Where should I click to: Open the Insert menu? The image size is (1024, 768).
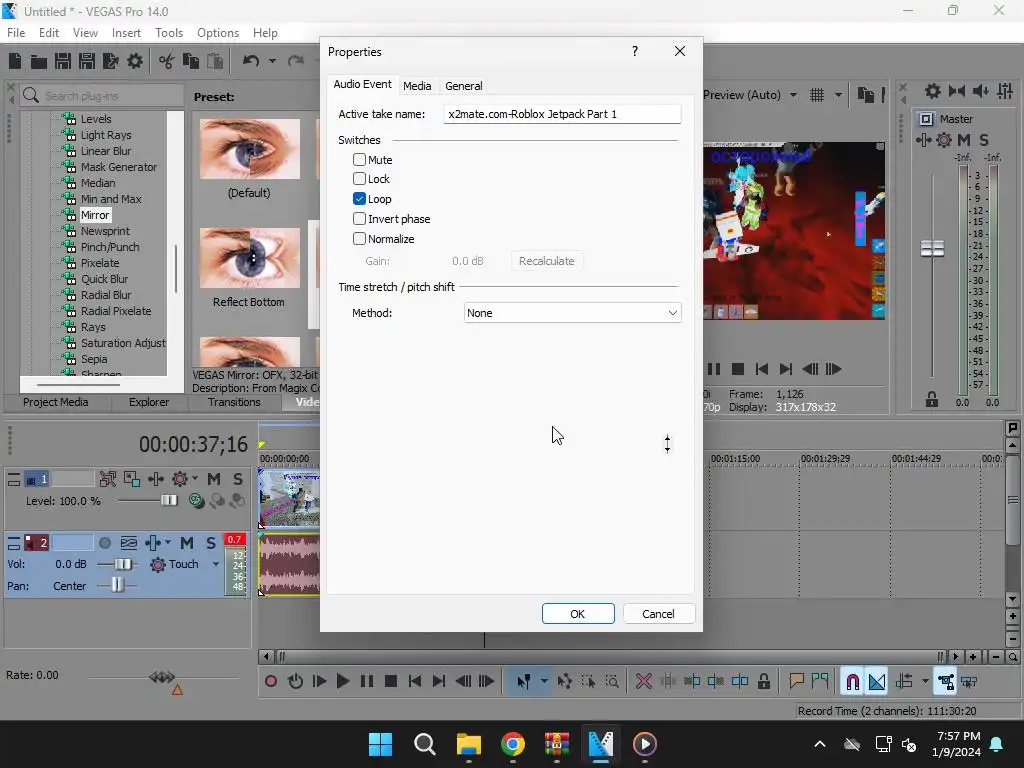pyautogui.click(x=126, y=33)
